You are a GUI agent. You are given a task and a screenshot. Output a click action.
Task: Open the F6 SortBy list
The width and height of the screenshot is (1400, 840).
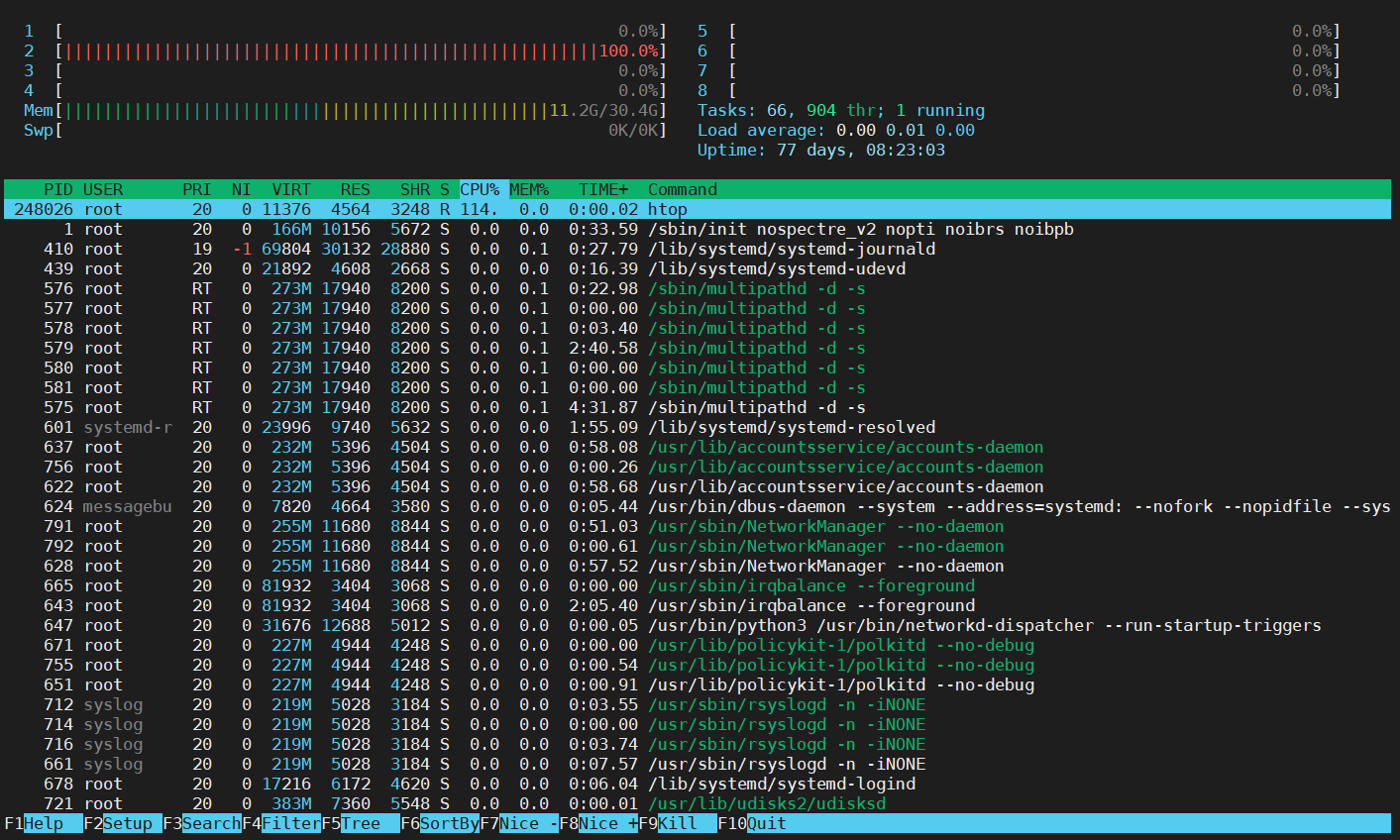pyautogui.click(x=449, y=823)
